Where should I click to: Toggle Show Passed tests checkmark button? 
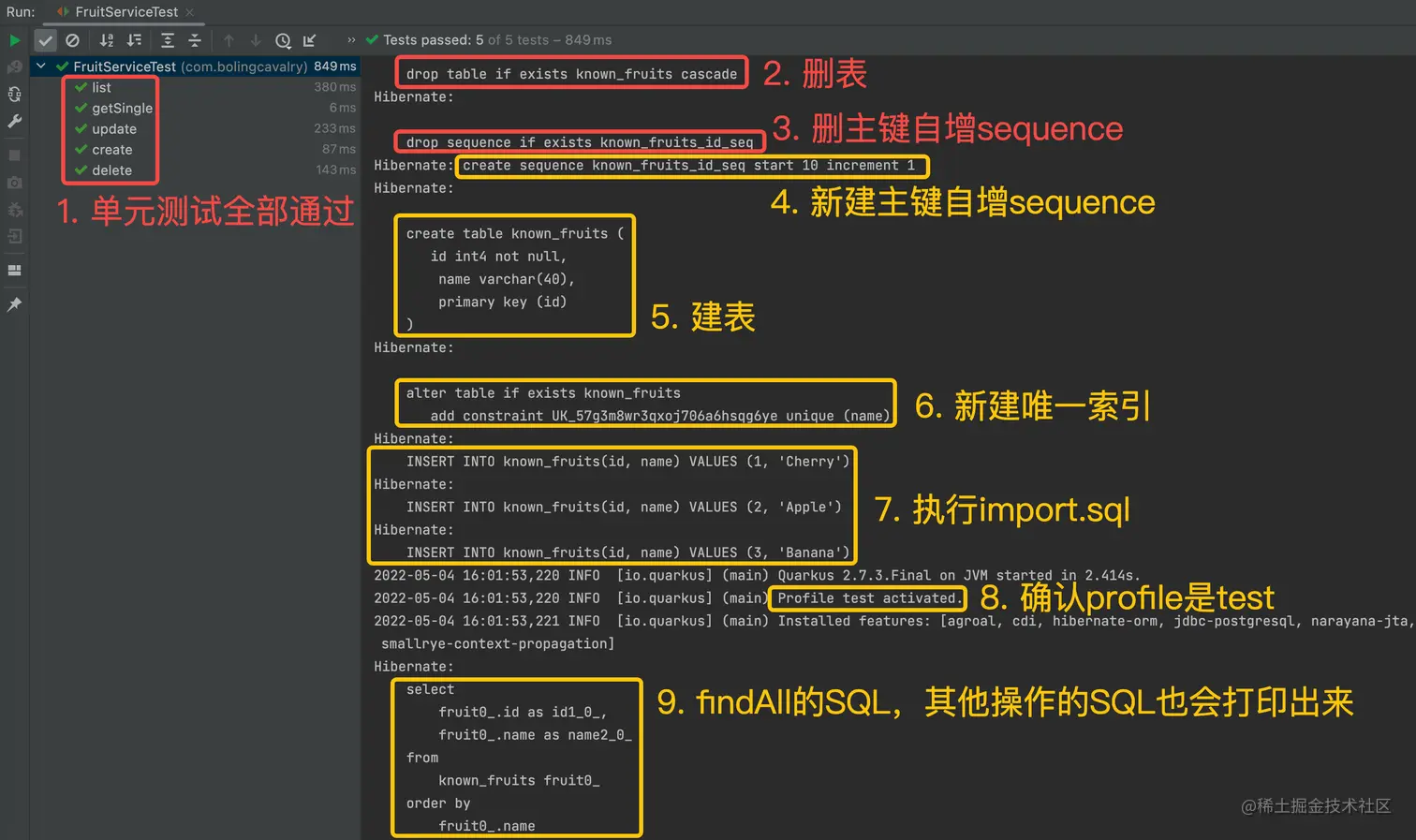[45, 40]
